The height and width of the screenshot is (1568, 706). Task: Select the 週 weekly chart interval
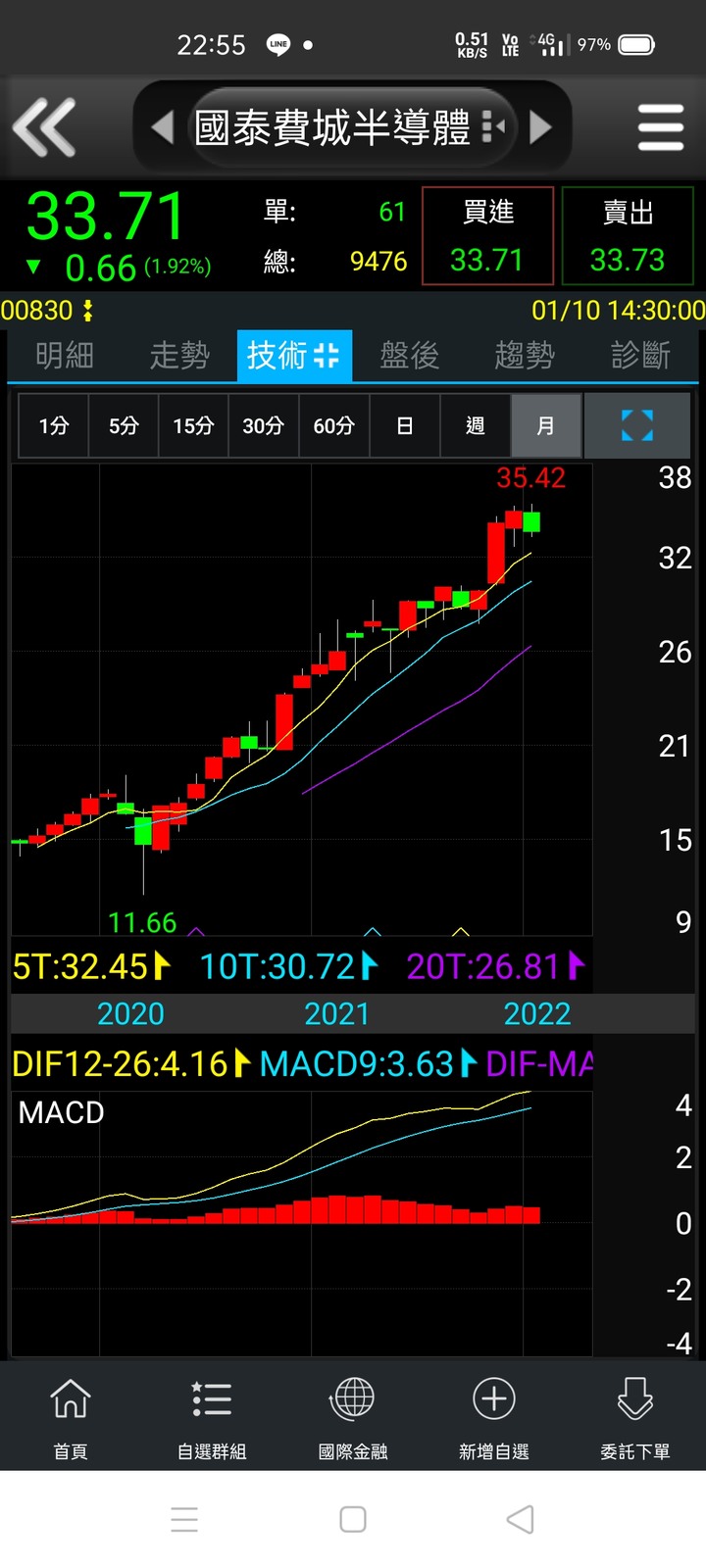click(476, 425)
